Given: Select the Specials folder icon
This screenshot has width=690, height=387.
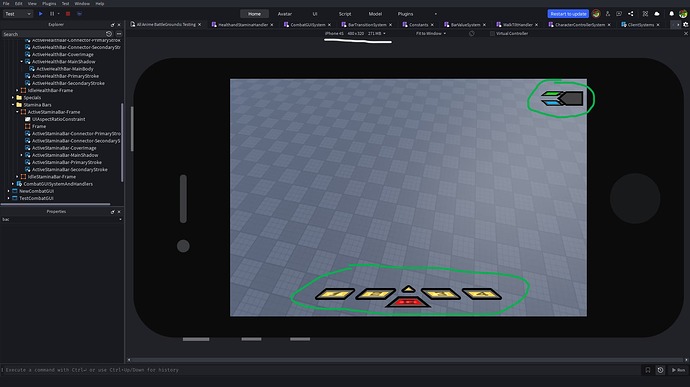Looking at the screenshot, I should click(19, 98).
